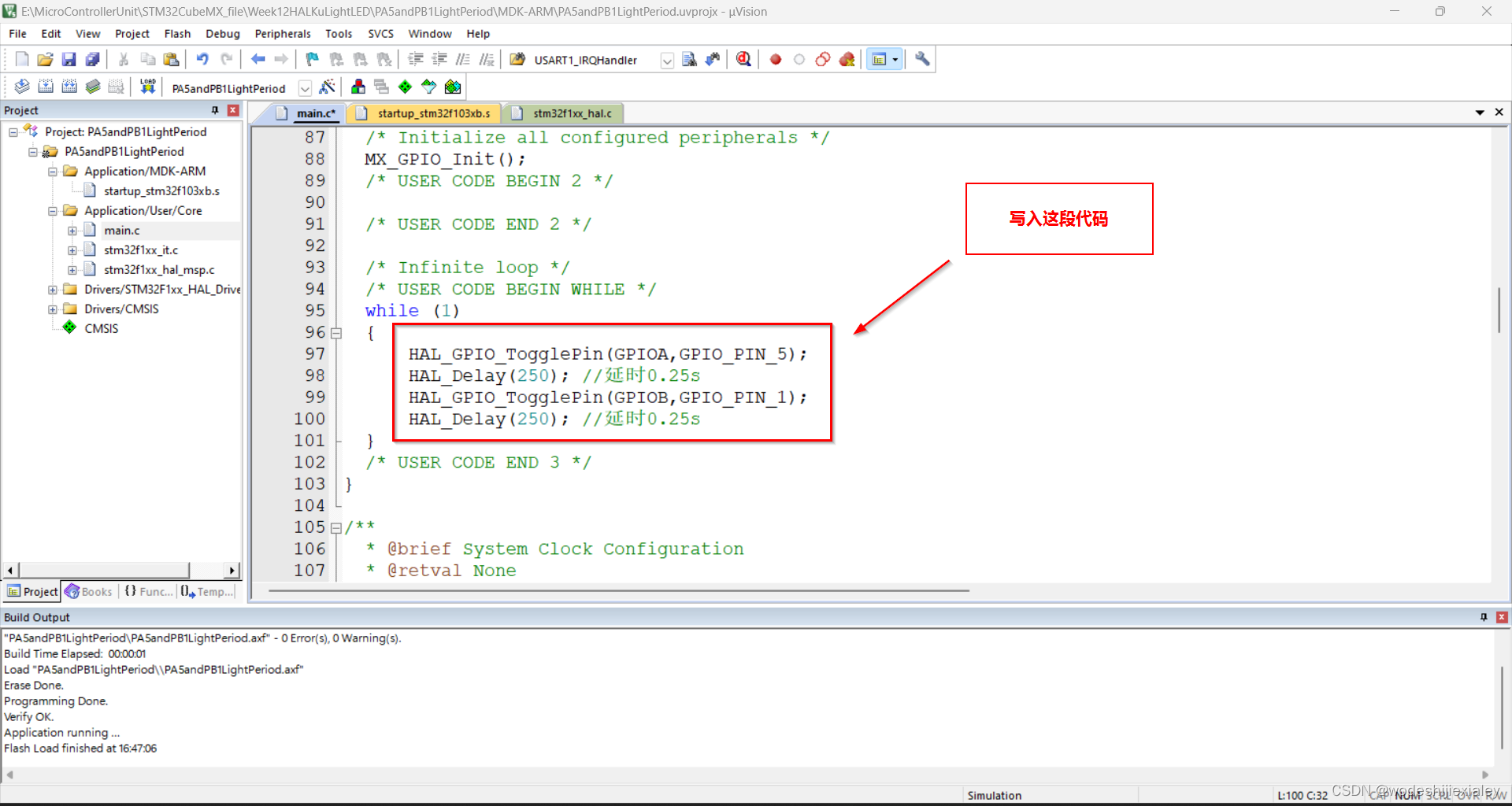
Task: Save all files
Action: 92,59
